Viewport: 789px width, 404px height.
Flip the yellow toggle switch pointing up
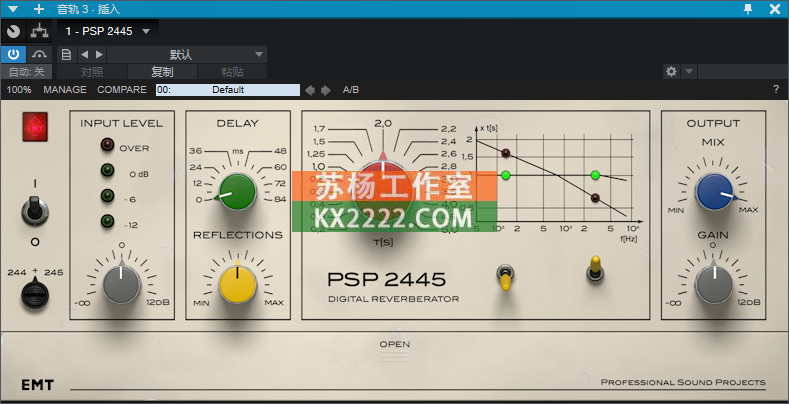(x=595, y=269)
